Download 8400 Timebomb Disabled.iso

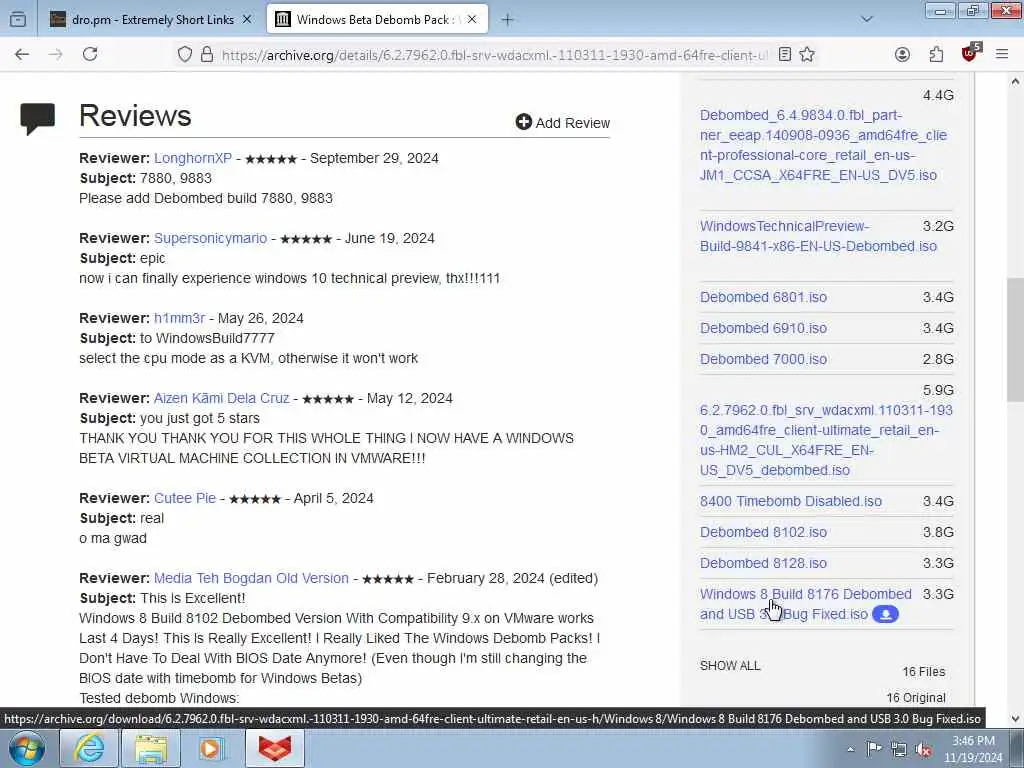coord(791,501)
